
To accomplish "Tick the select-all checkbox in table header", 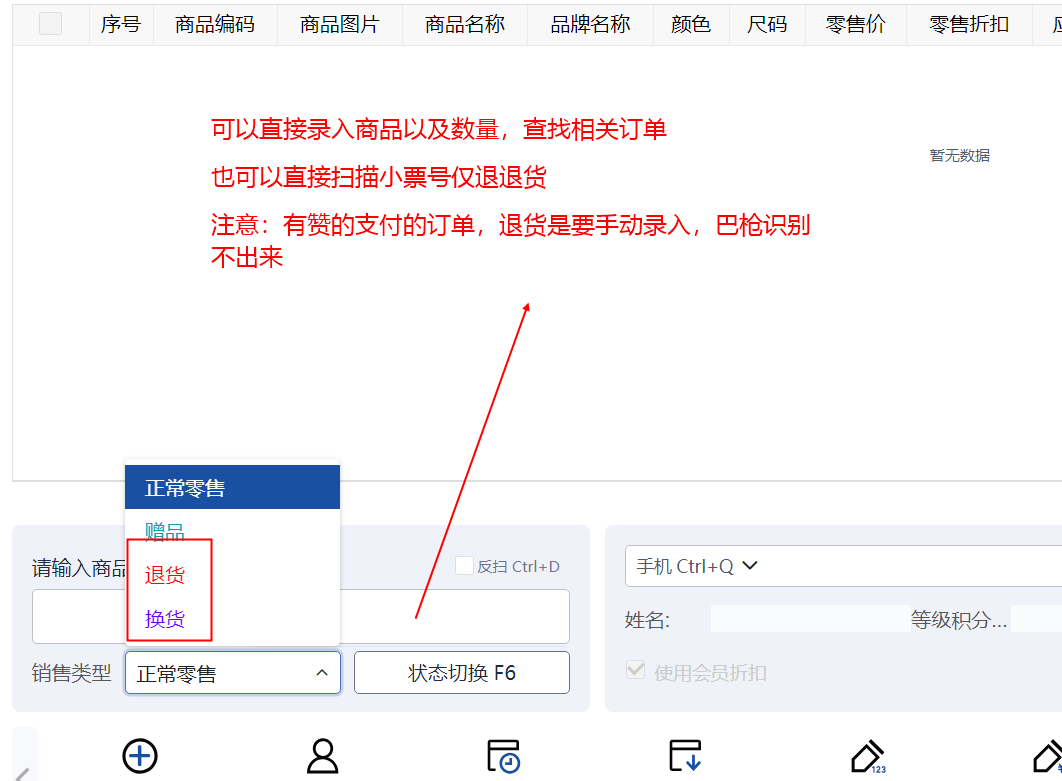I will (50, 25).
